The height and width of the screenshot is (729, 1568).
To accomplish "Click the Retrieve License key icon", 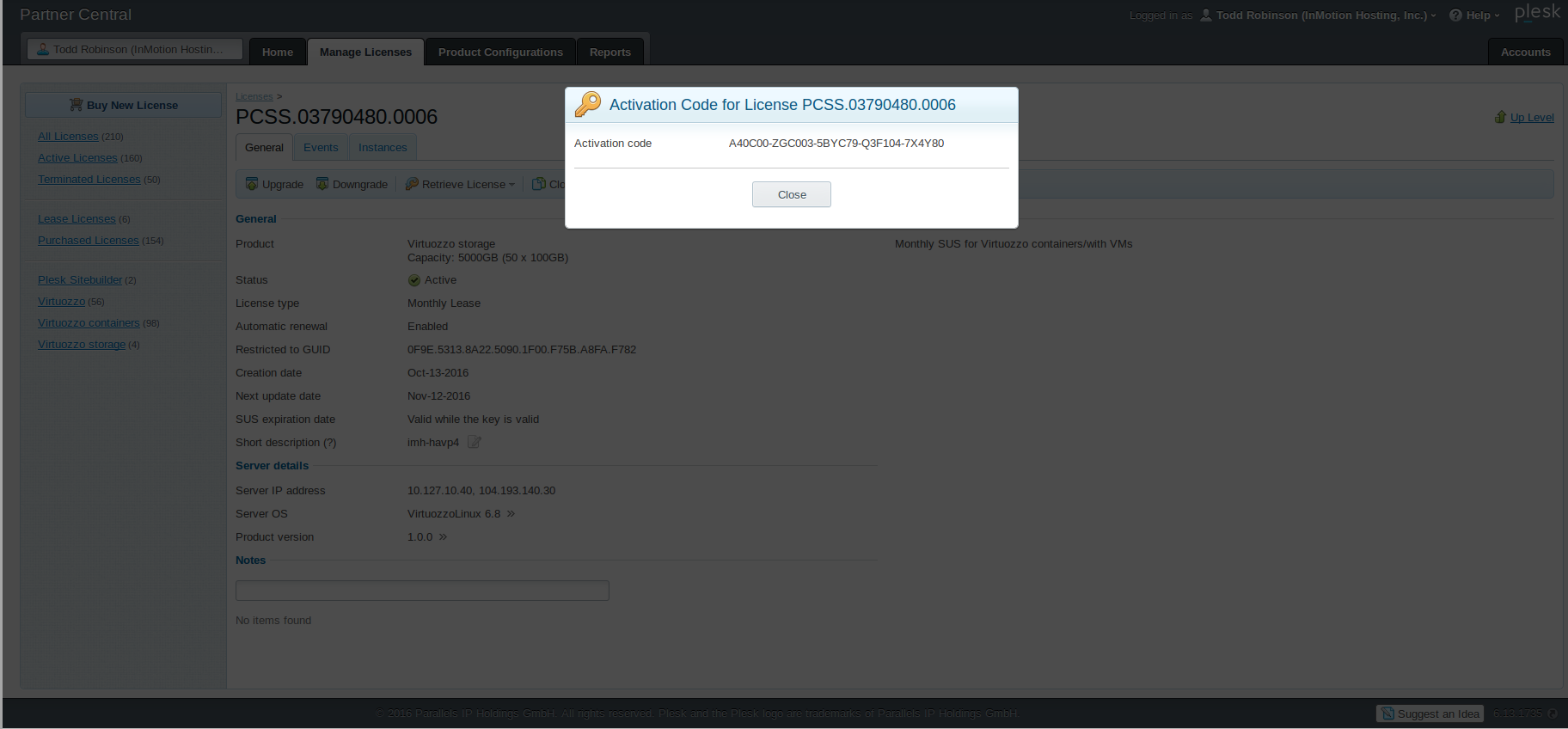I will 412,184.
